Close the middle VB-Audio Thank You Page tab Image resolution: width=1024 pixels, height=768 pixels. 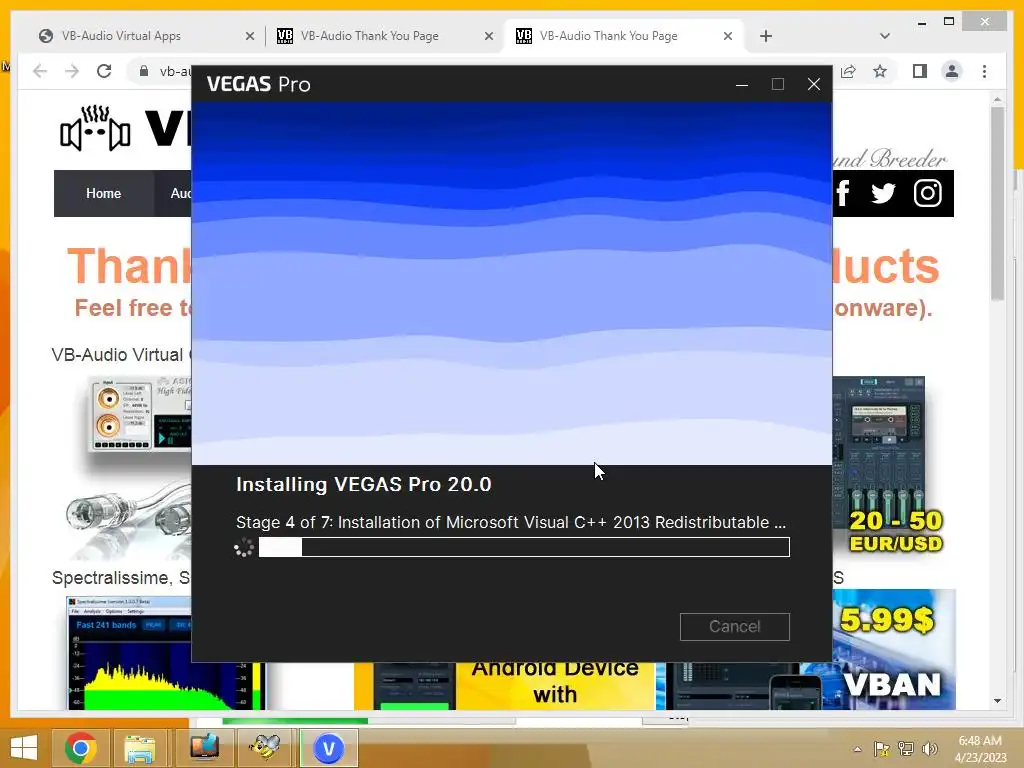click(488, 36)
